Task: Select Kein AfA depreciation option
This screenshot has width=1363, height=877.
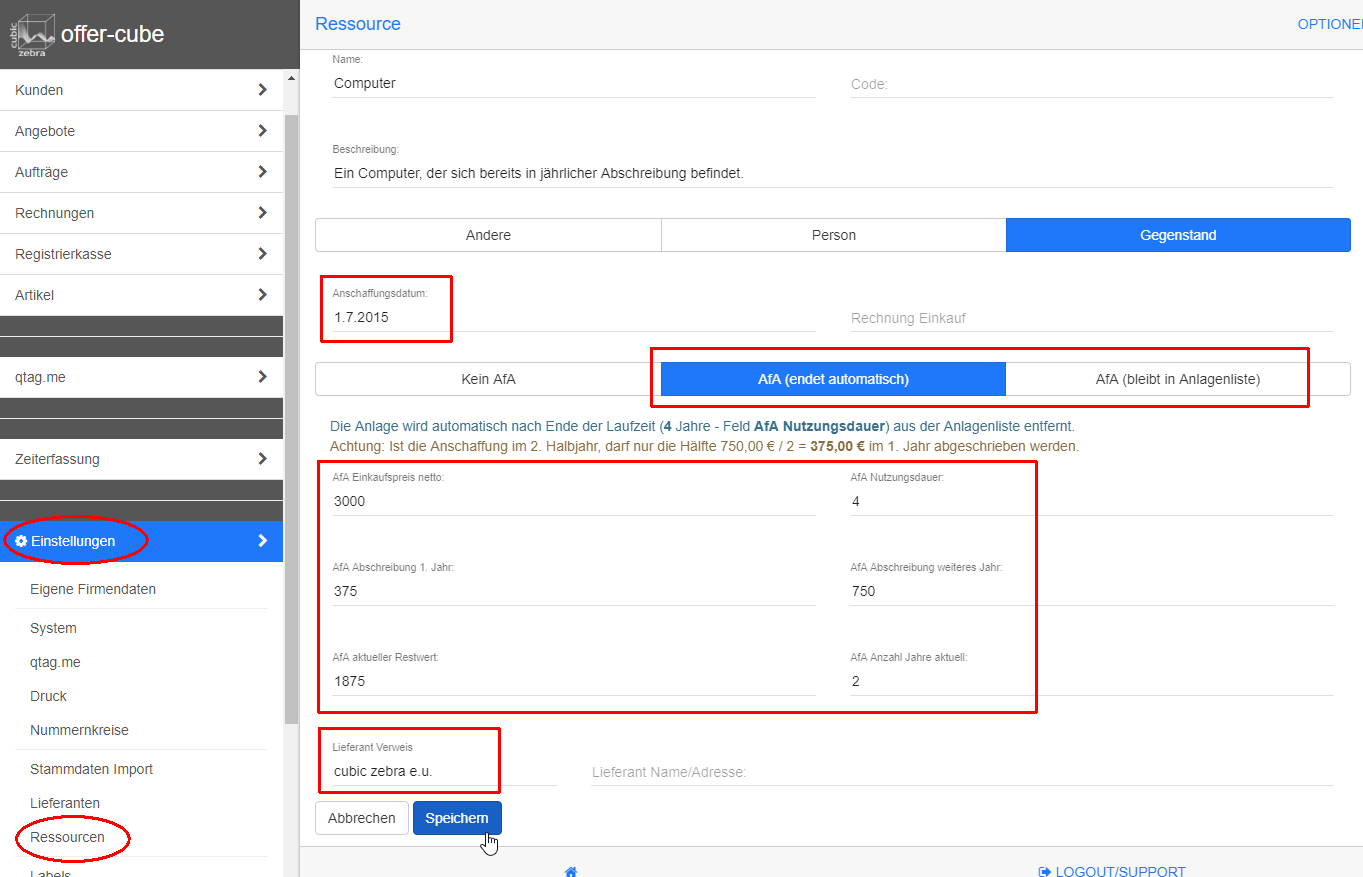Action: [488, 379]
